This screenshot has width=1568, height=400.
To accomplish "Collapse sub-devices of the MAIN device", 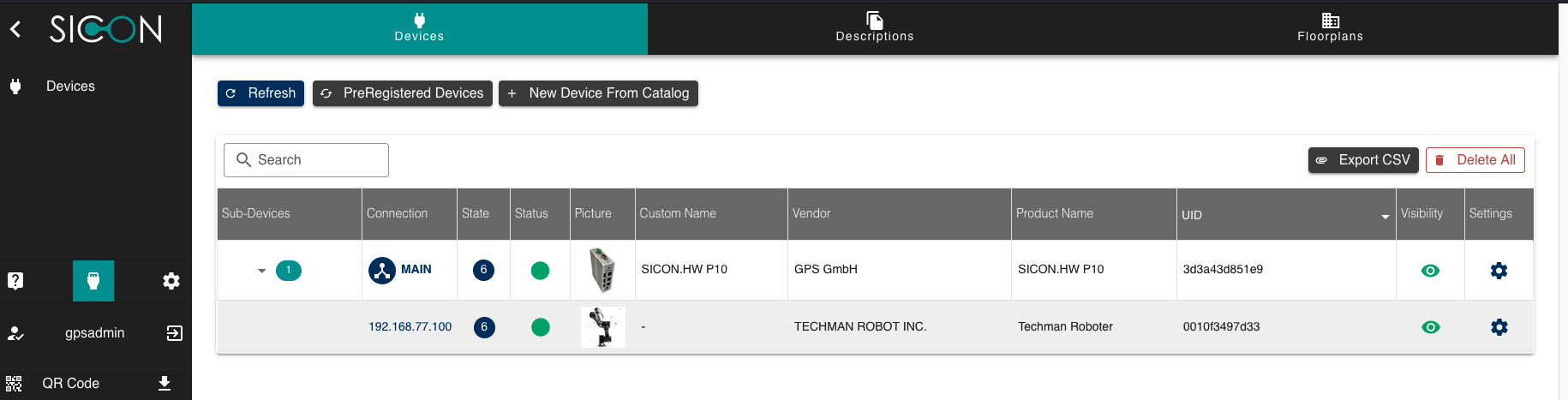I will click(x=261, y=271).
